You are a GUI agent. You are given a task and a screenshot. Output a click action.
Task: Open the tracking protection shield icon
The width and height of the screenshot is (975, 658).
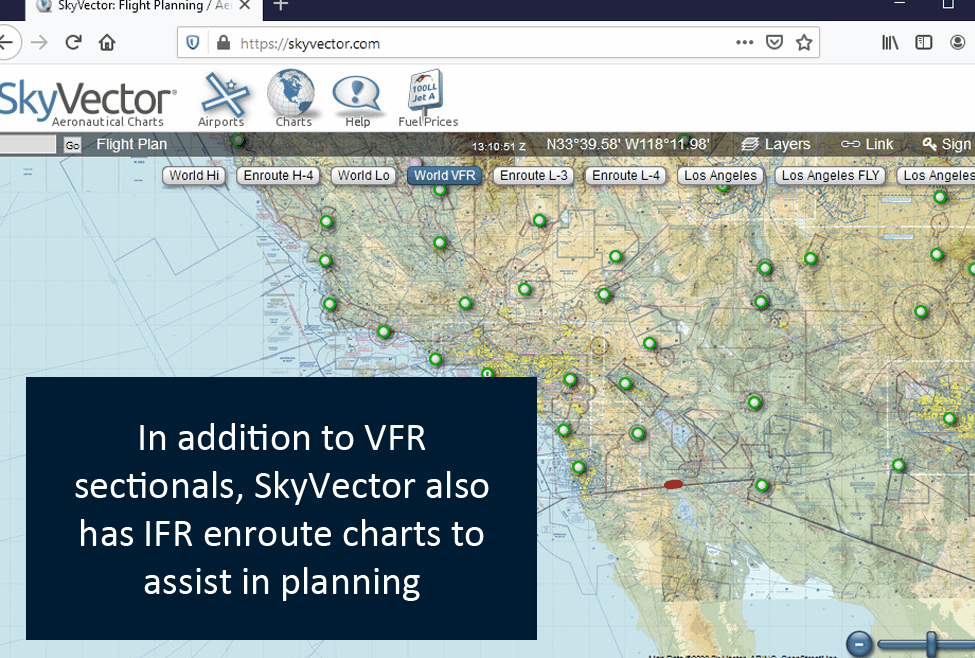point(193,43)
